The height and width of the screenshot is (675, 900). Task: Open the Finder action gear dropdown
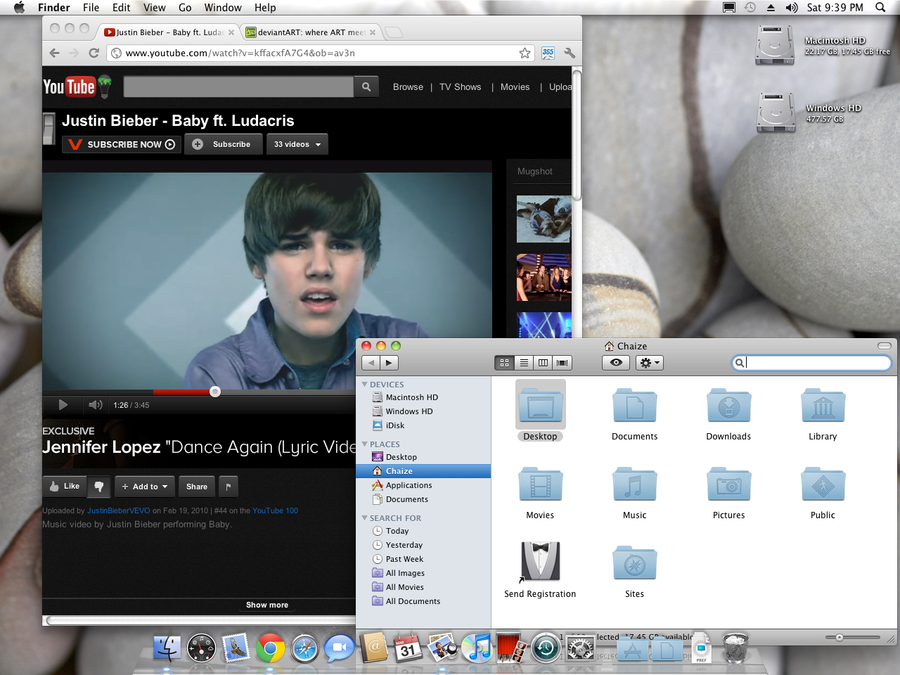click(x=649, y=363)
